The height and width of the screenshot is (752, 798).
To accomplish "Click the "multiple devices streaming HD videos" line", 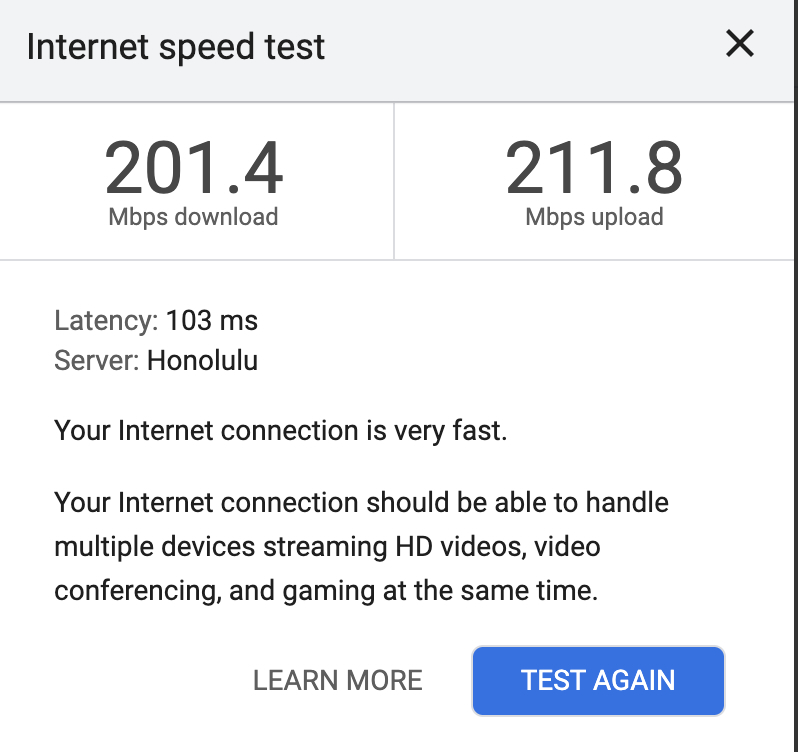I will pyautogui.click(x=327, y=547).
